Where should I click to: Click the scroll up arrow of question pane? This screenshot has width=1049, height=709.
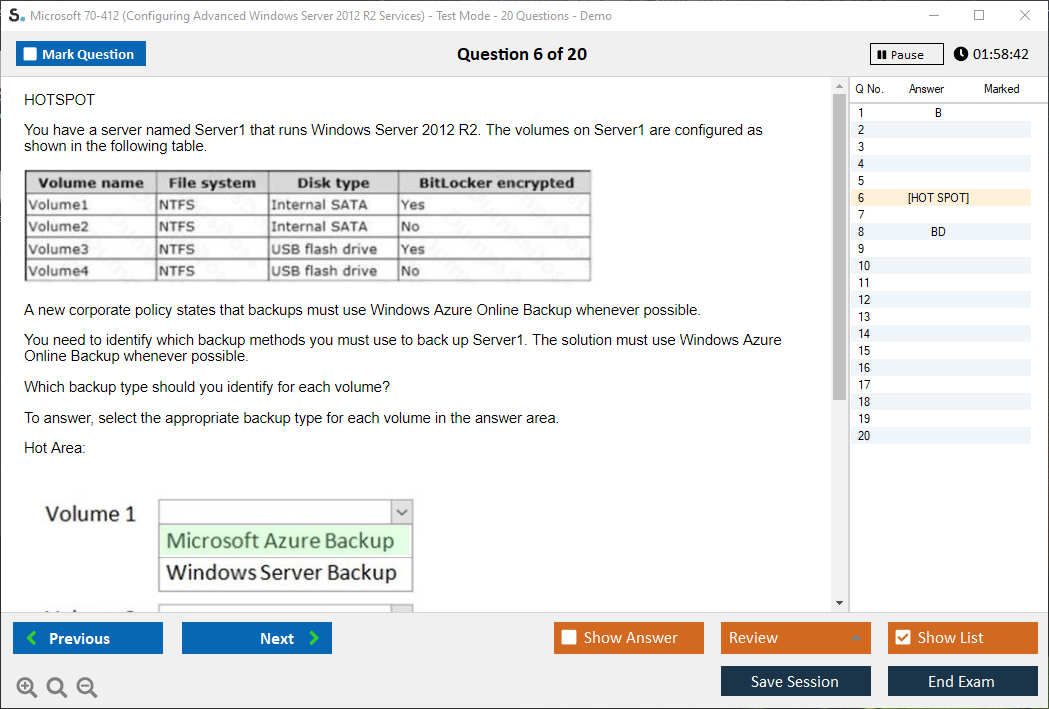coord(840,89)
